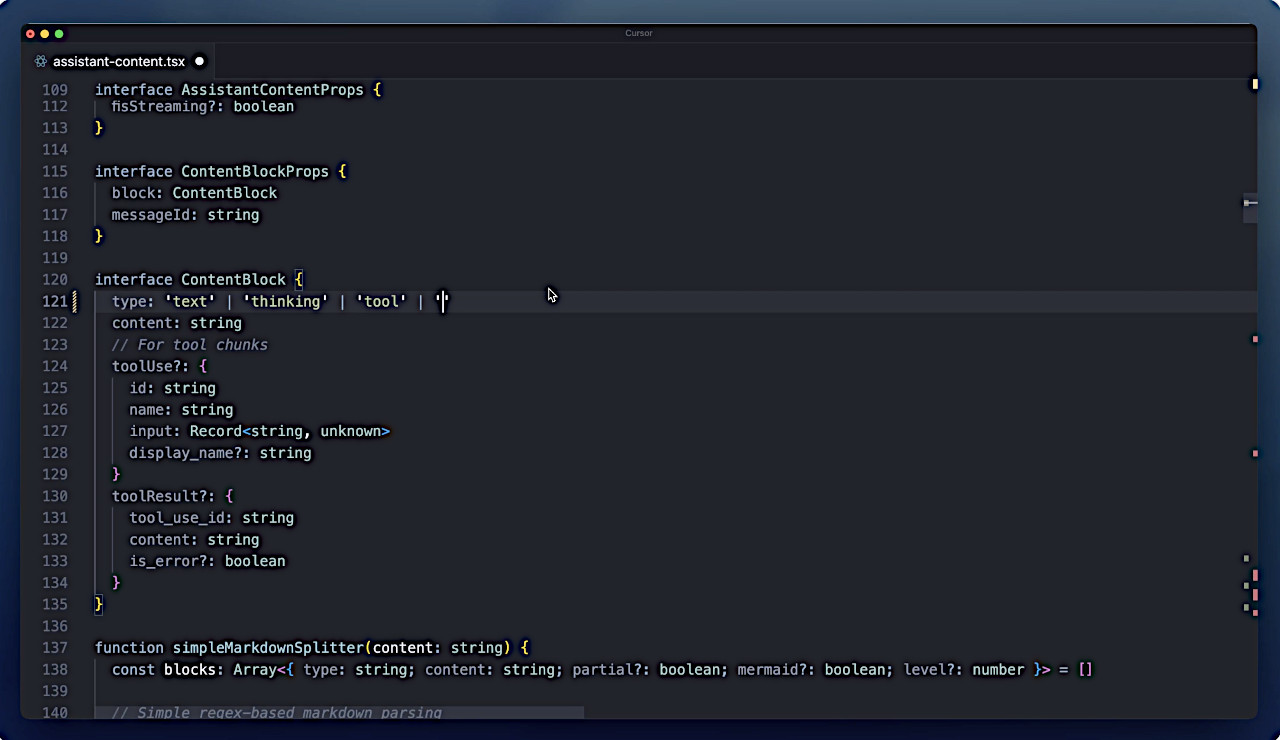Click the red close window button
This screenshot has width=1280, height=740.
pyautogui.click(x=30, y=34)
